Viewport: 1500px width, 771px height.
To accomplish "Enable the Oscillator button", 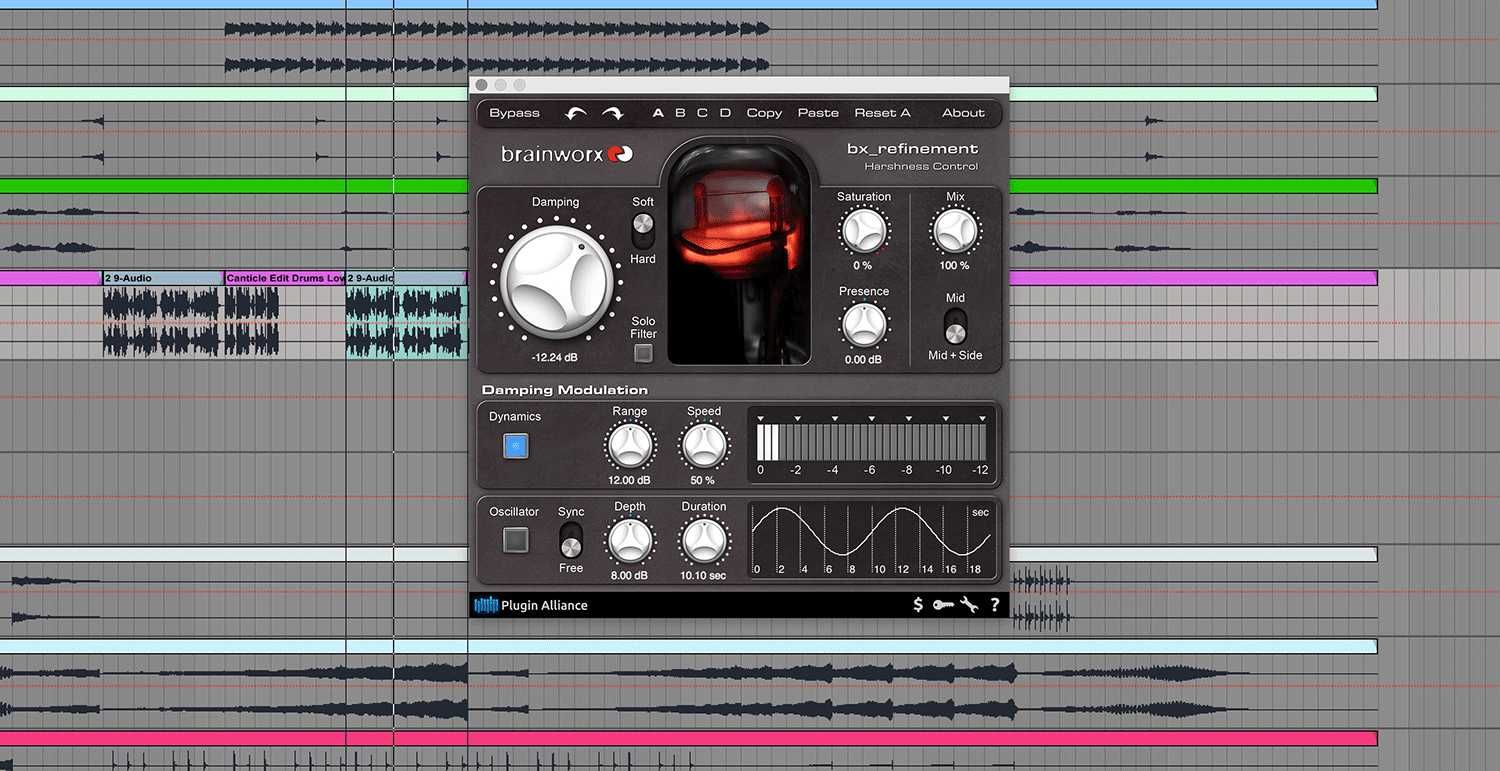I will pyautogui.click(x=516, y=541).
